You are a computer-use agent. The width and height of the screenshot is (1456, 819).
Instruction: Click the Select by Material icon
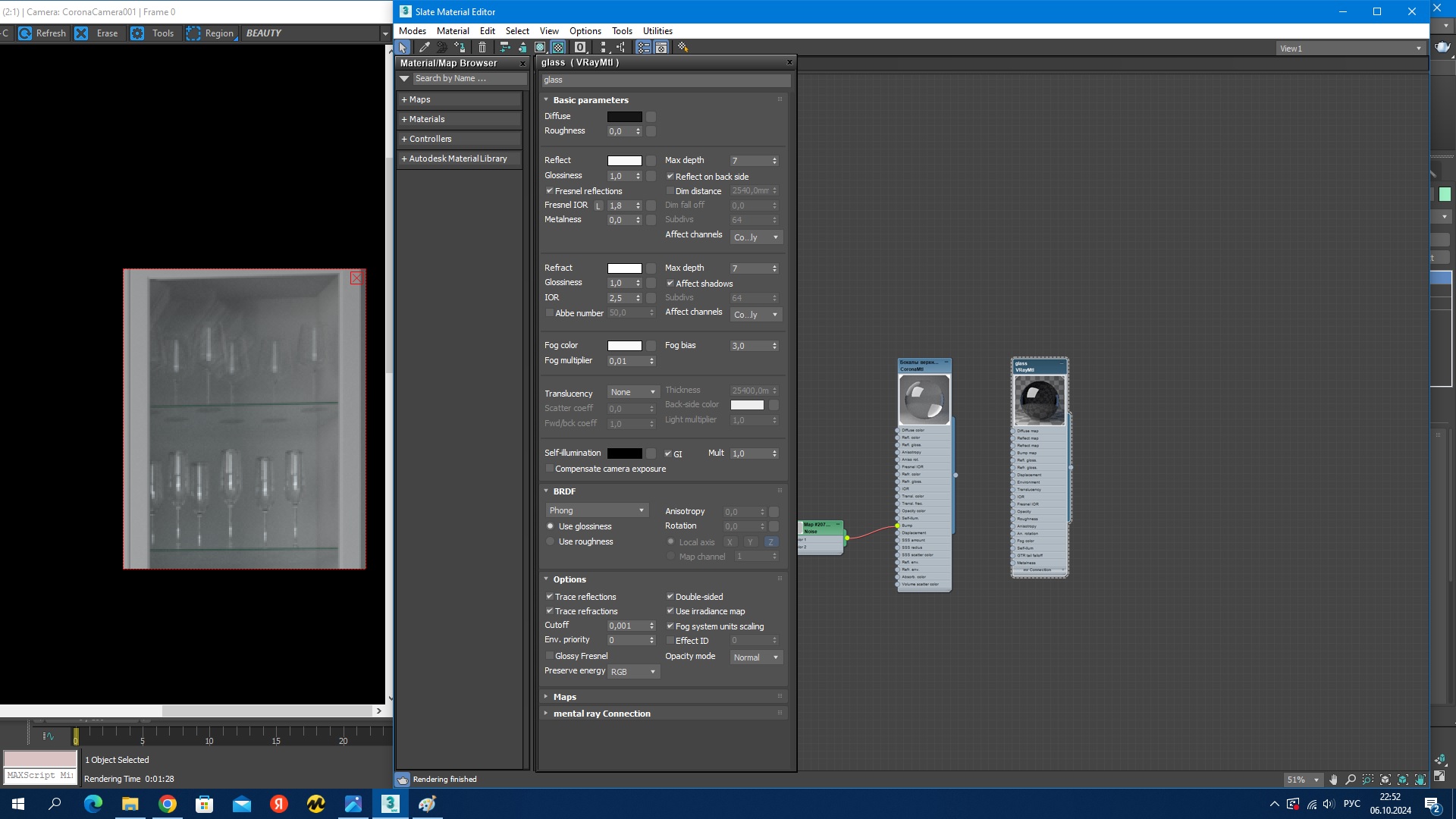pos(682,47)
